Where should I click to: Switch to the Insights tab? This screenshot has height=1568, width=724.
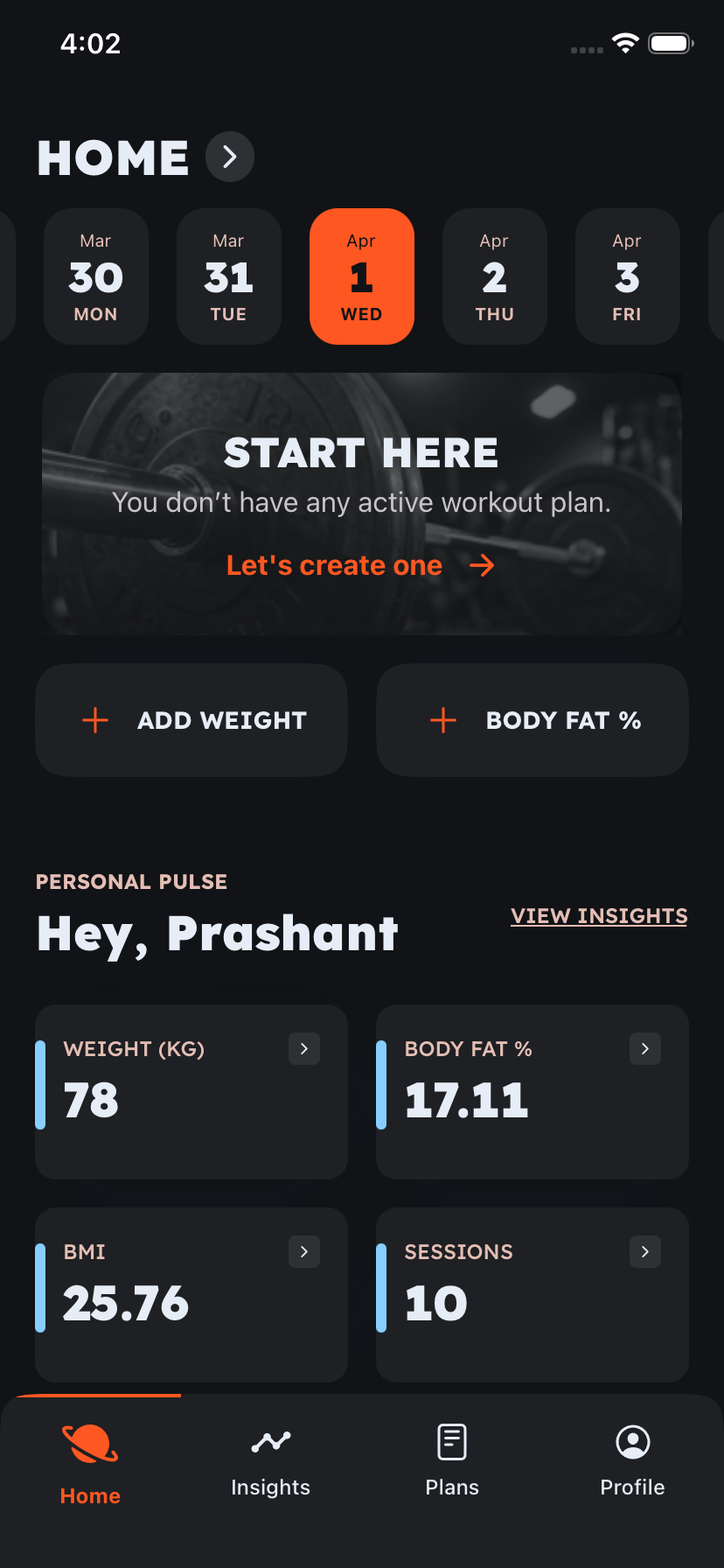[270, 1461]
